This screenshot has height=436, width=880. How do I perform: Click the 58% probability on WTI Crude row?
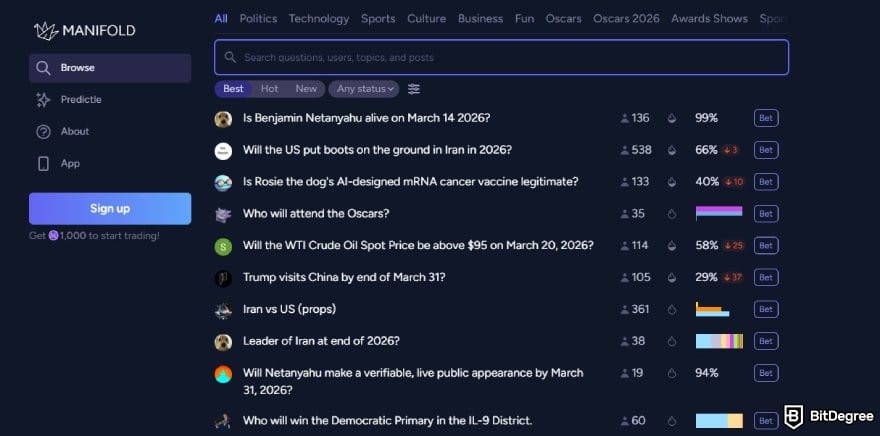coord(706,246)
